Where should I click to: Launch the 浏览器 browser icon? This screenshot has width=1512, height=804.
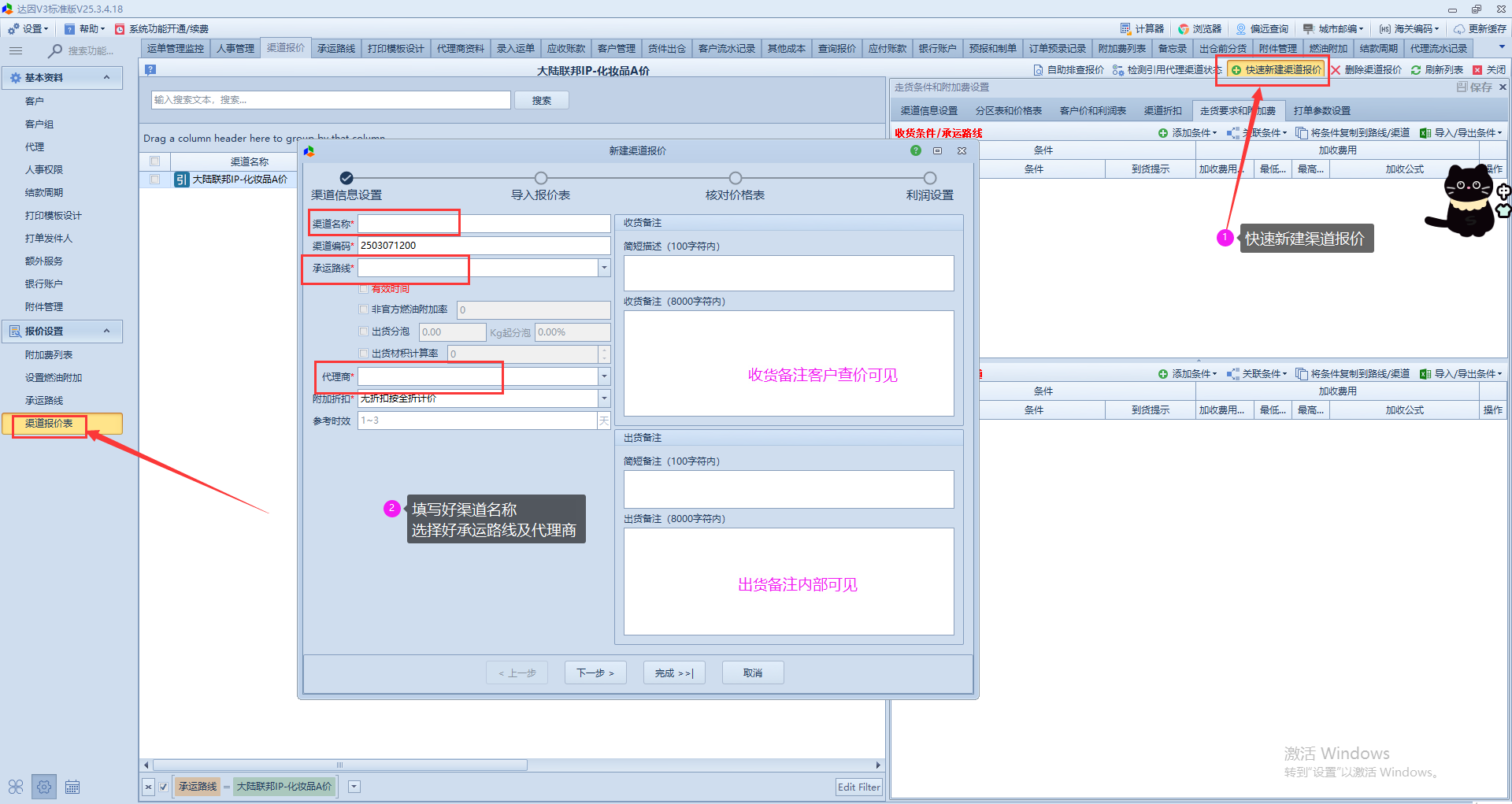coord(1184,28)
